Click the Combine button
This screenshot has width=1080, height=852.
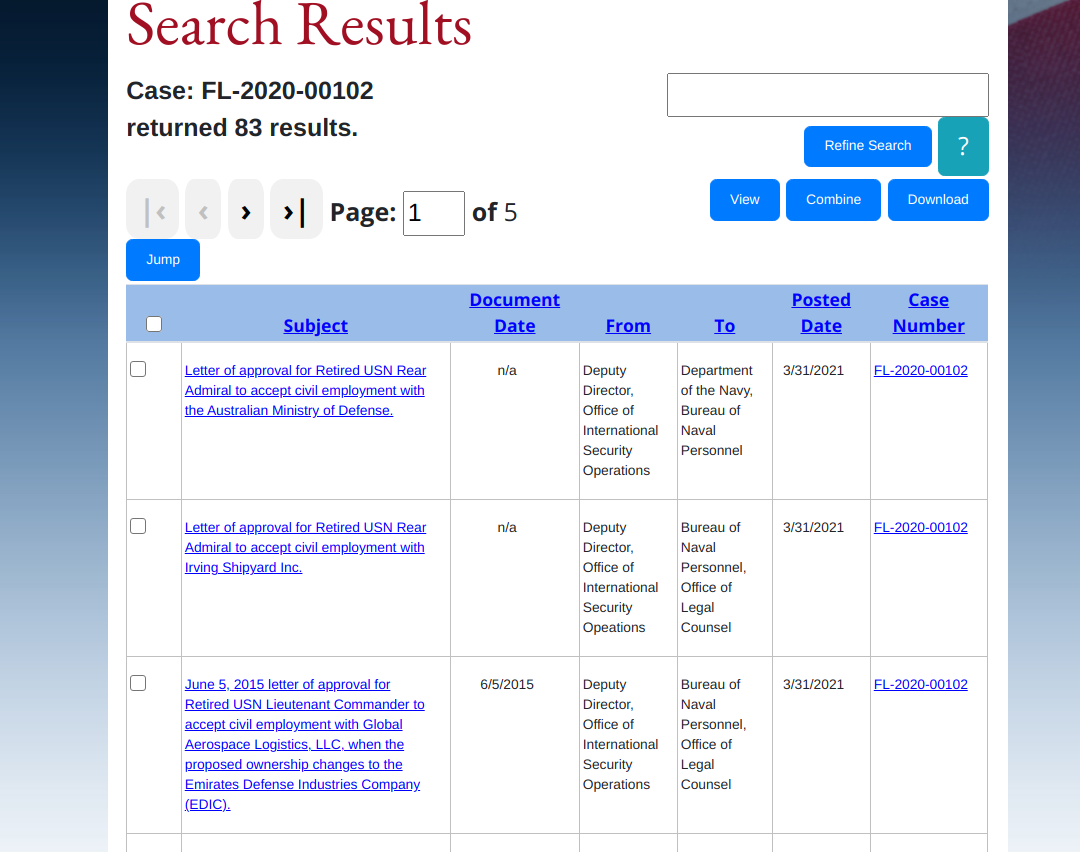click(x=833, y=200)
